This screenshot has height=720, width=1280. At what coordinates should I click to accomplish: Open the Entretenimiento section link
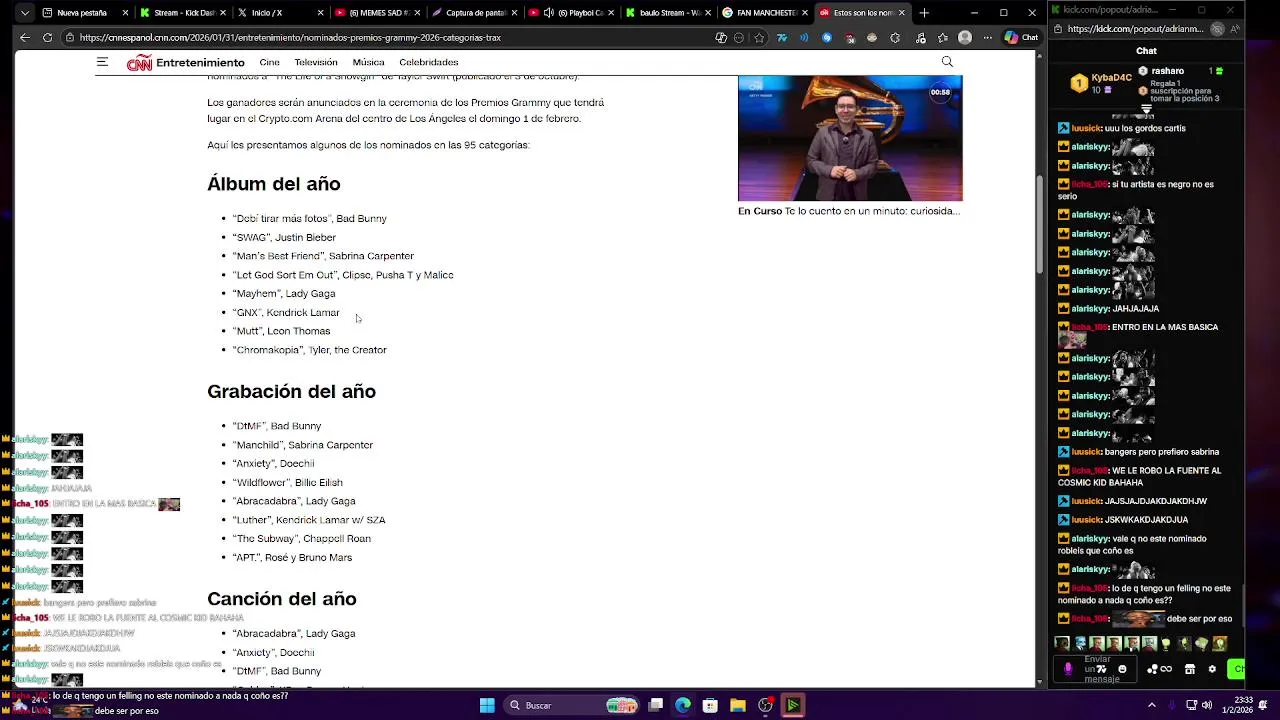click(200, 63)
